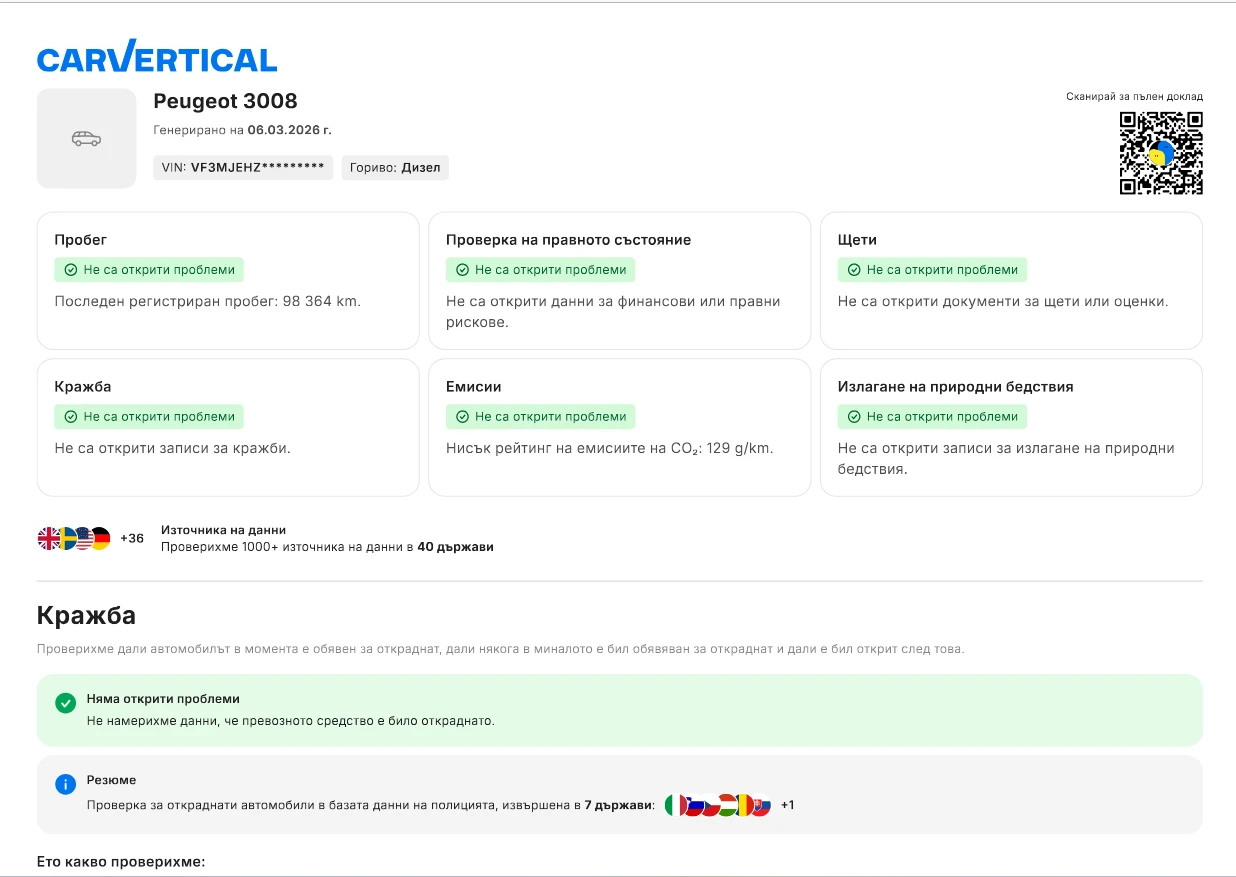The width and height of the screenshot is (1236, 877).
Task: Open the Излагане на природни бедствия card
Action: pos(1011,427)
